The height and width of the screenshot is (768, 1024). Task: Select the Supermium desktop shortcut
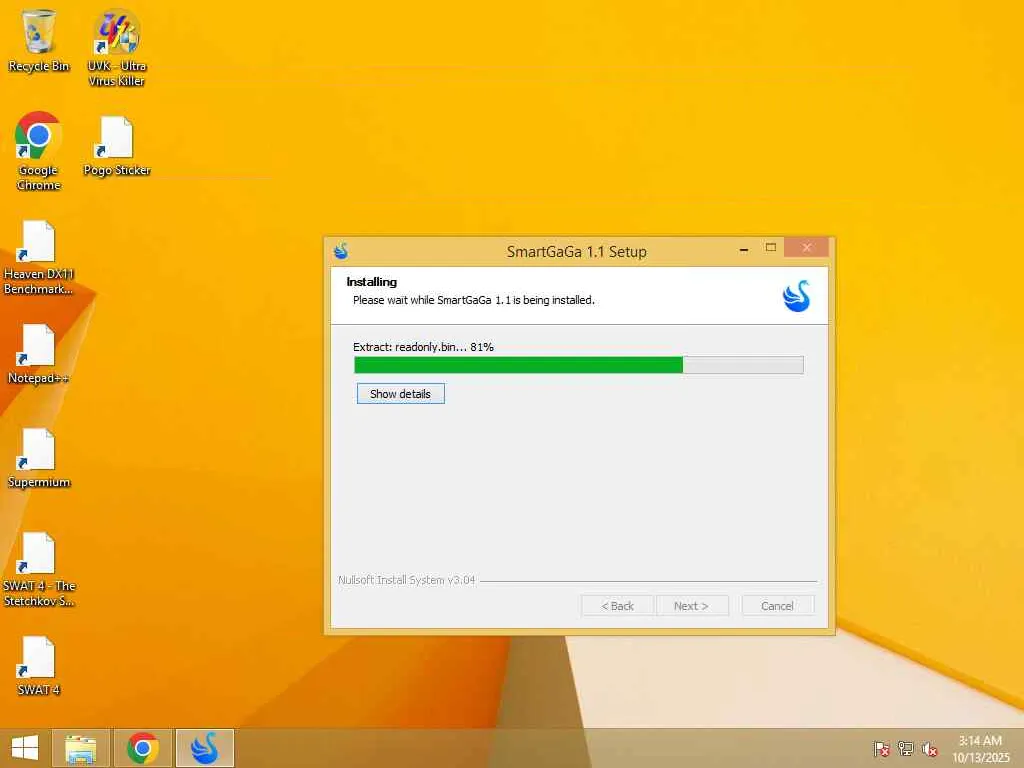pyautogui.click(x=39, y=458)
